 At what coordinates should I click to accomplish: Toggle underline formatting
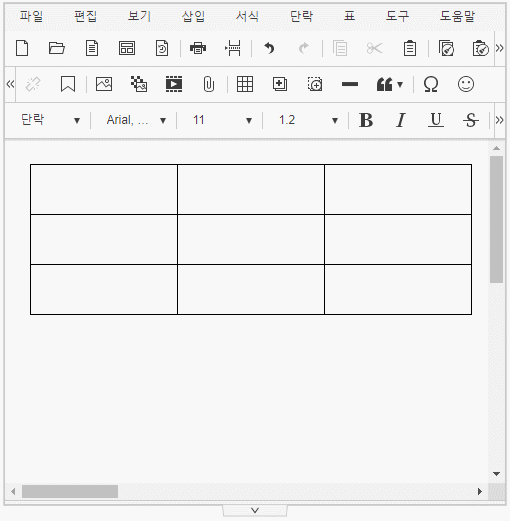[436, 120]
